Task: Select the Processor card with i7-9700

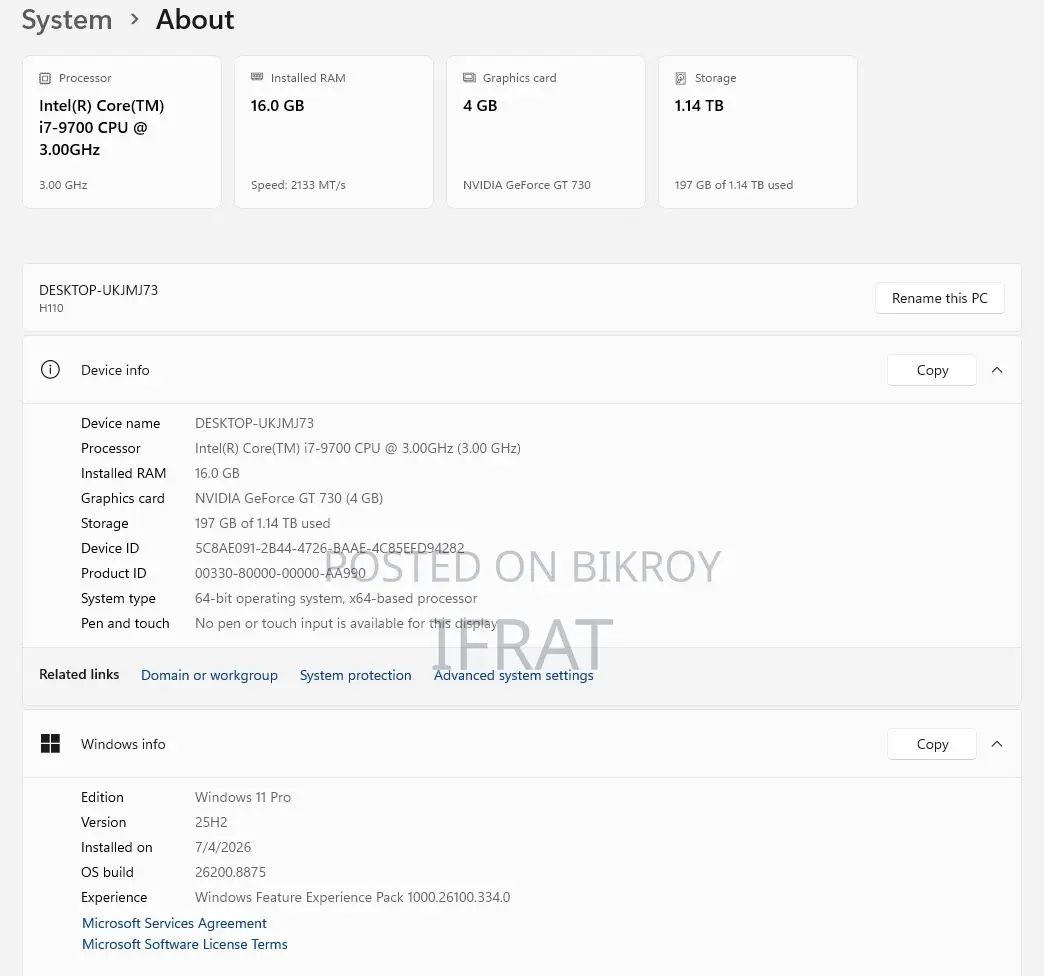Action: [x=122, y=132]
